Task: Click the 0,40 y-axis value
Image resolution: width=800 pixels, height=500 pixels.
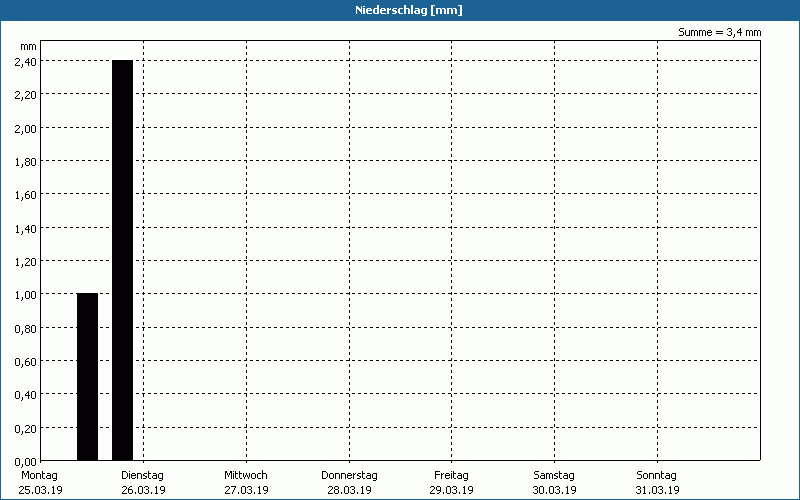Action: click(26, 394)
